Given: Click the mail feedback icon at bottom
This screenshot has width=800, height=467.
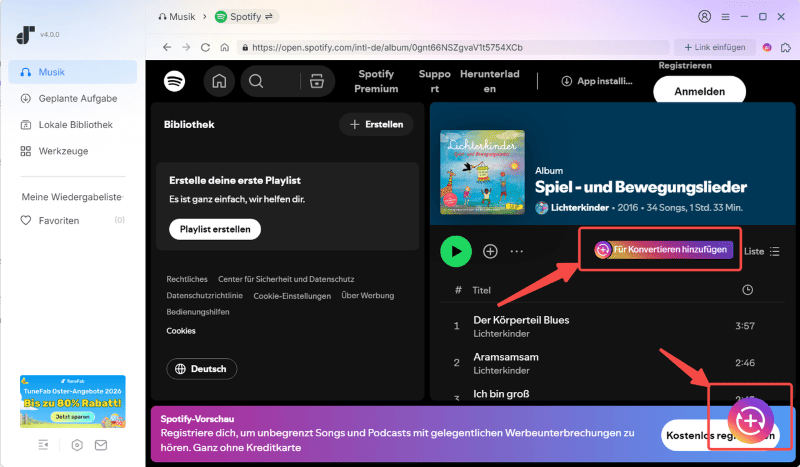Looking at the screenshot, I should 101,445.
